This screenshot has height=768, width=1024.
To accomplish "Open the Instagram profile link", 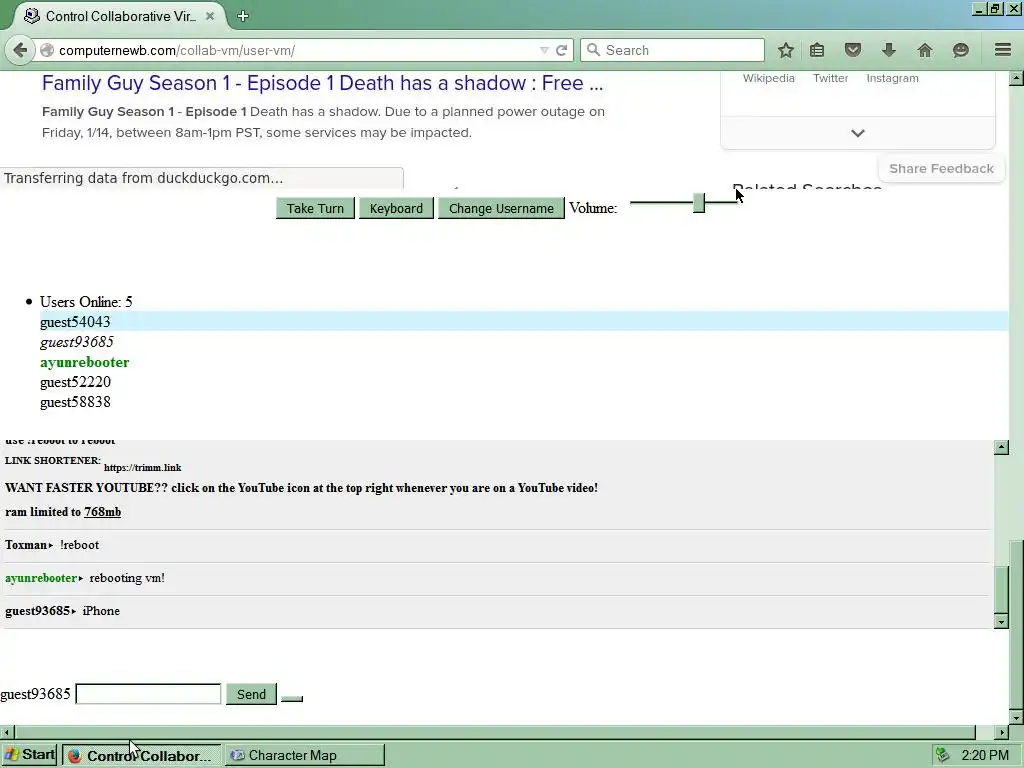I will 892,78.
